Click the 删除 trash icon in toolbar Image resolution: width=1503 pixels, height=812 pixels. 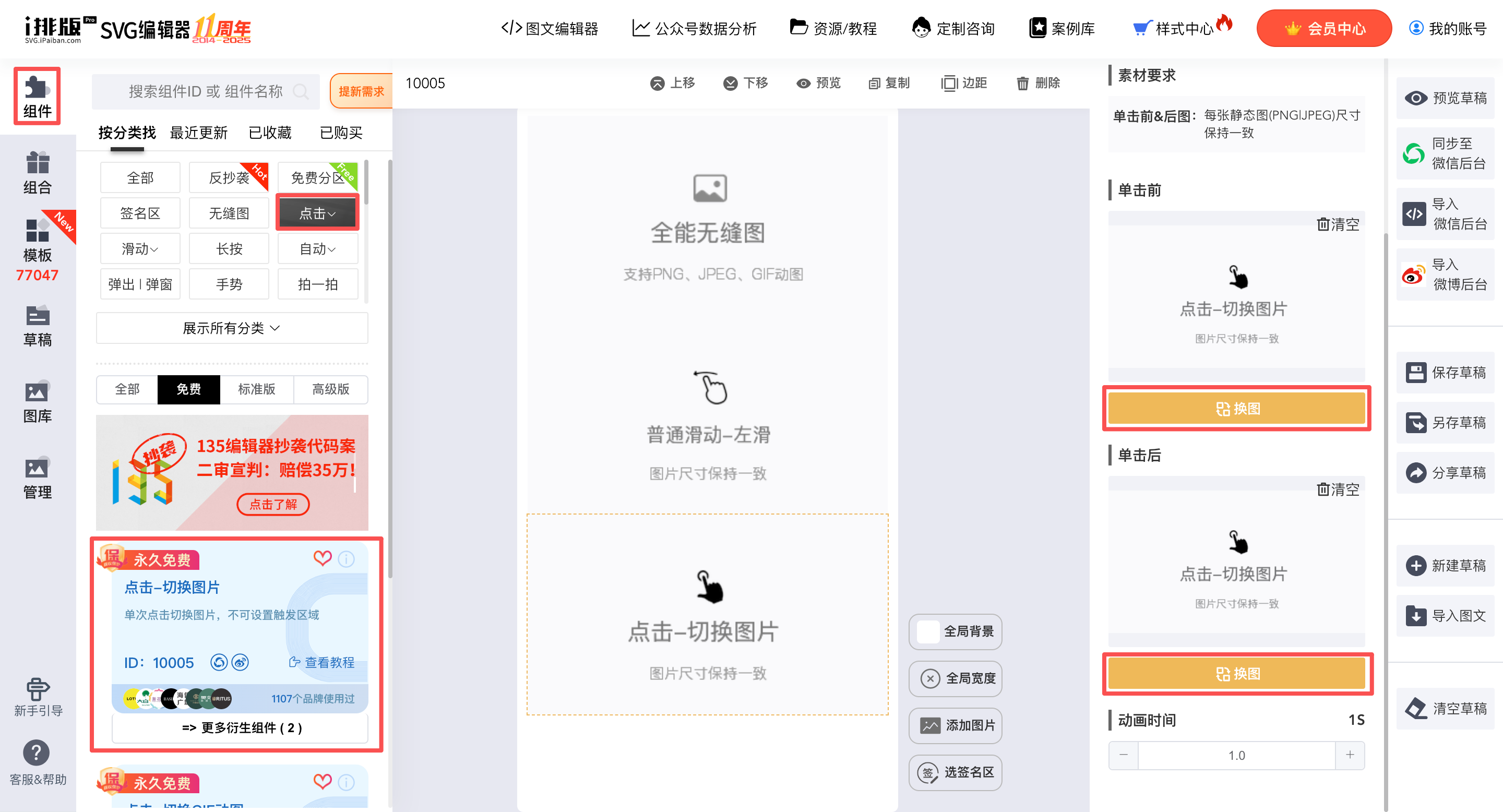pos(1022,83)
